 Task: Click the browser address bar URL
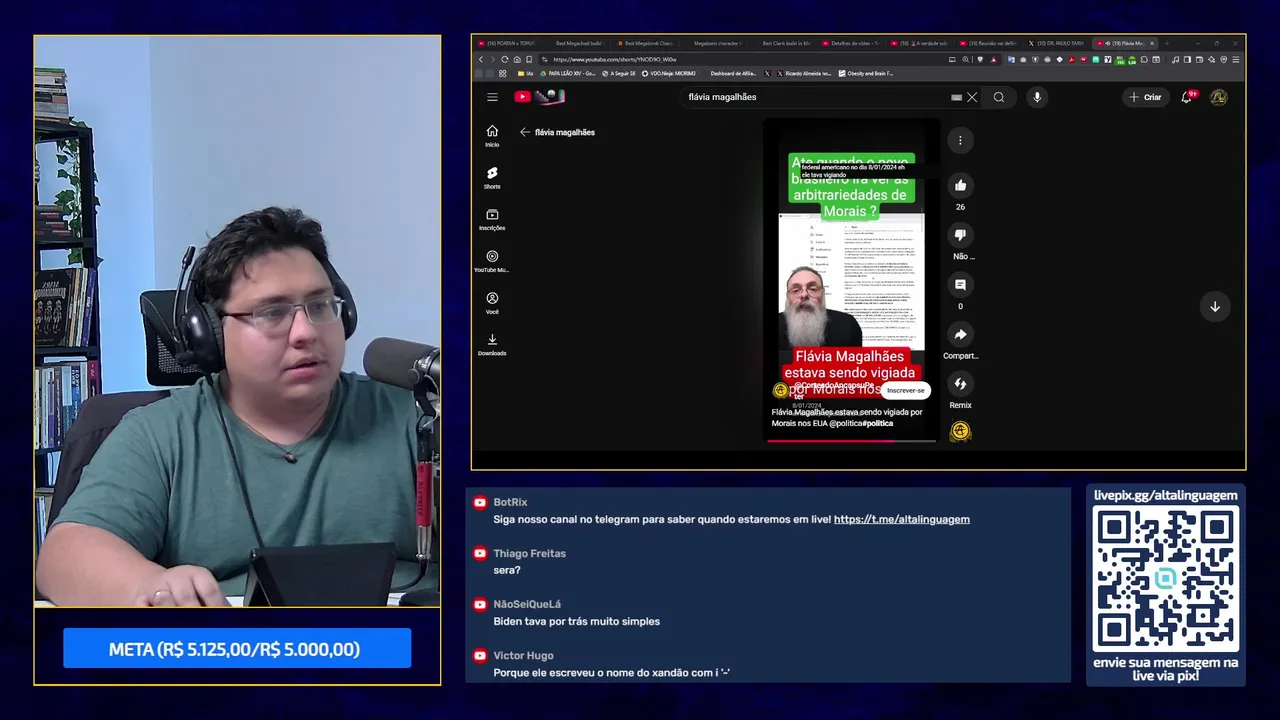coord(615,59)
